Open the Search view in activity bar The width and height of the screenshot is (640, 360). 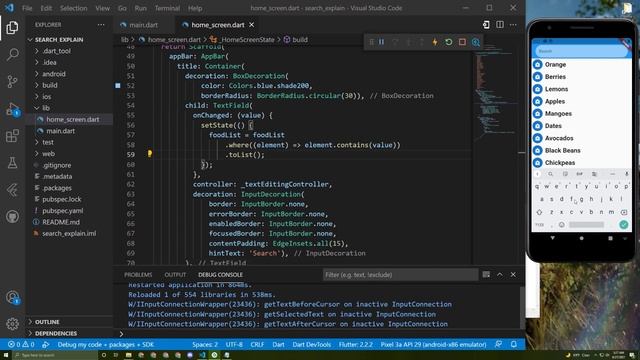click(12, 54)
